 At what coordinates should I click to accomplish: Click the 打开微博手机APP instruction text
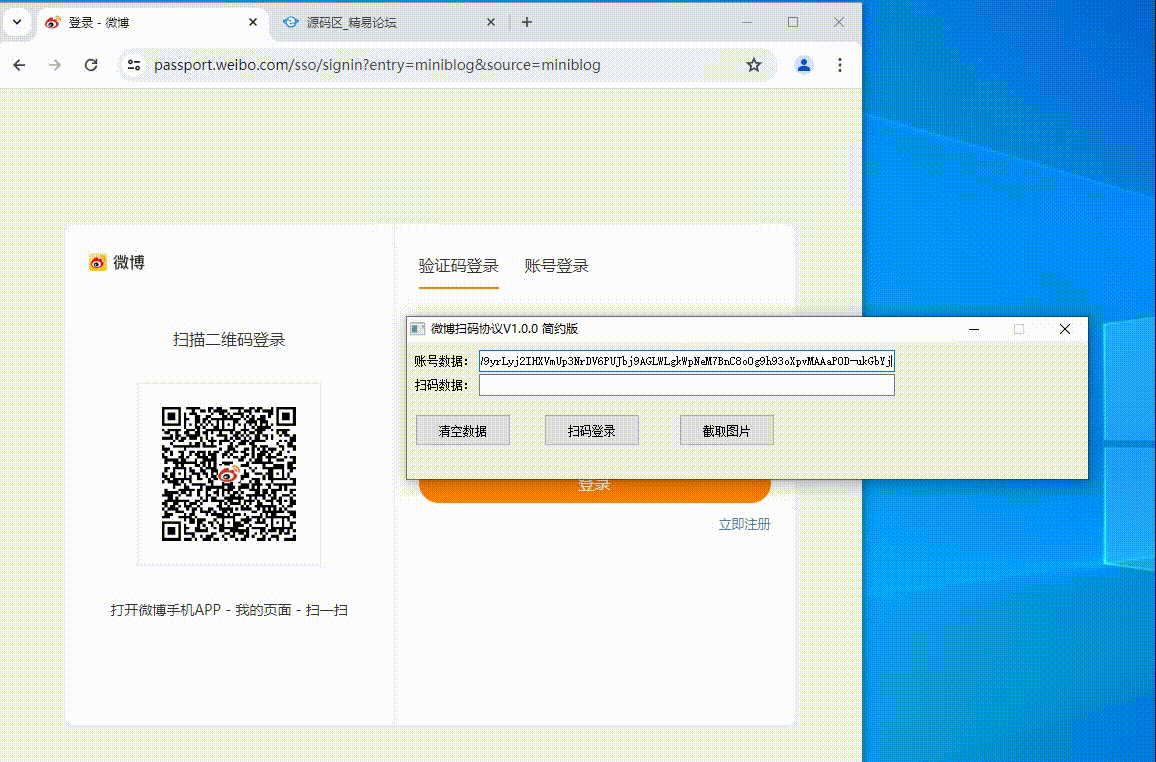229,610
